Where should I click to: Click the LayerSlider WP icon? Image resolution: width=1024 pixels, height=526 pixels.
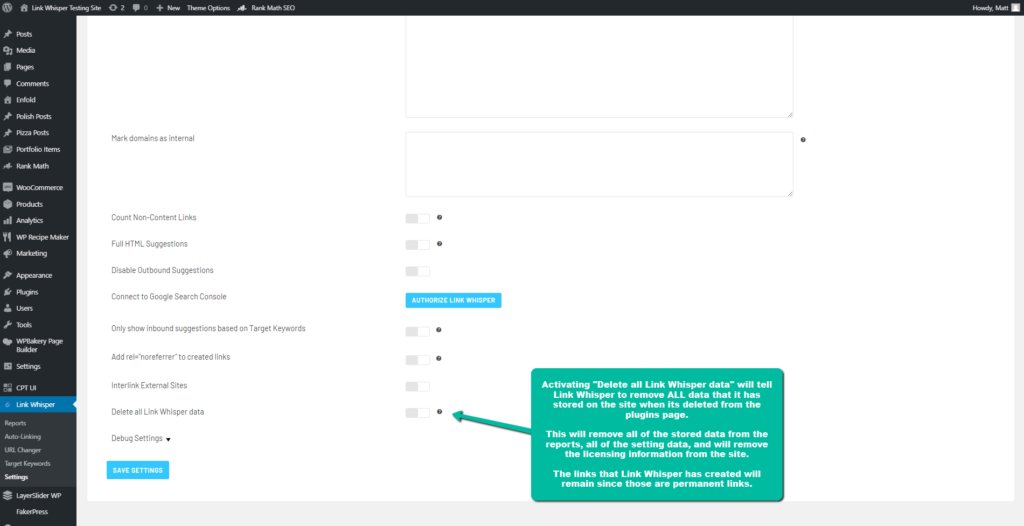[x=7, y=495]
